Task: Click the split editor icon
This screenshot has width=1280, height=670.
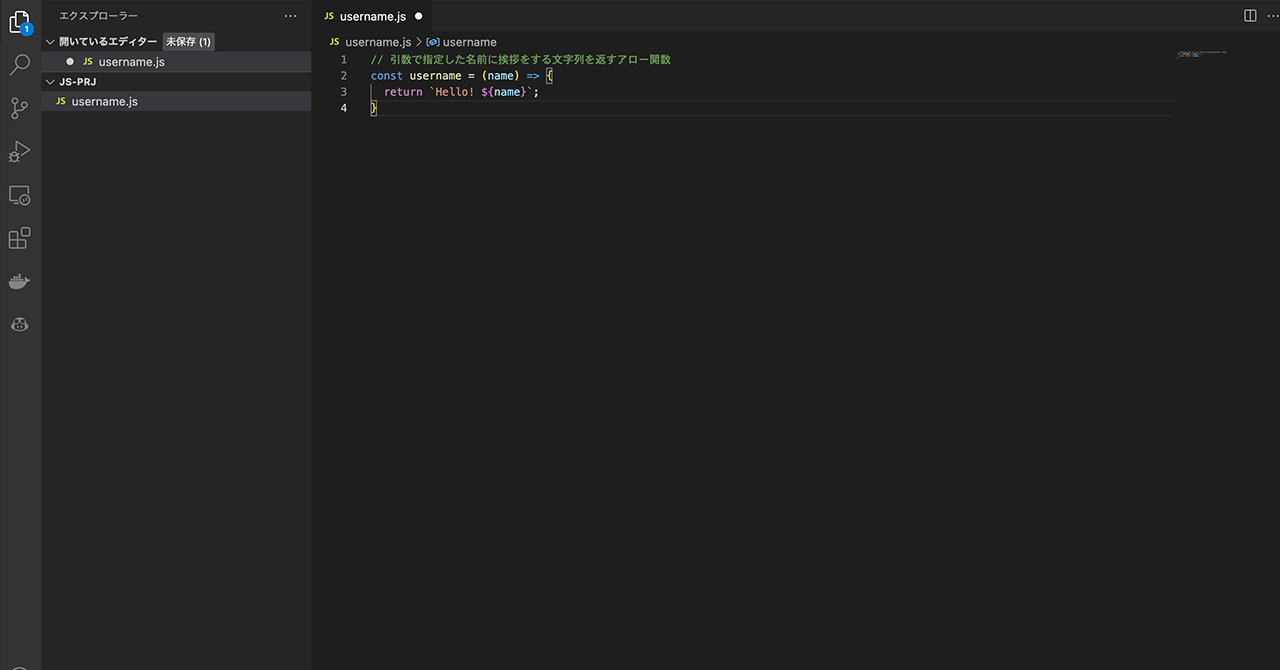Action: [1250, 16]
